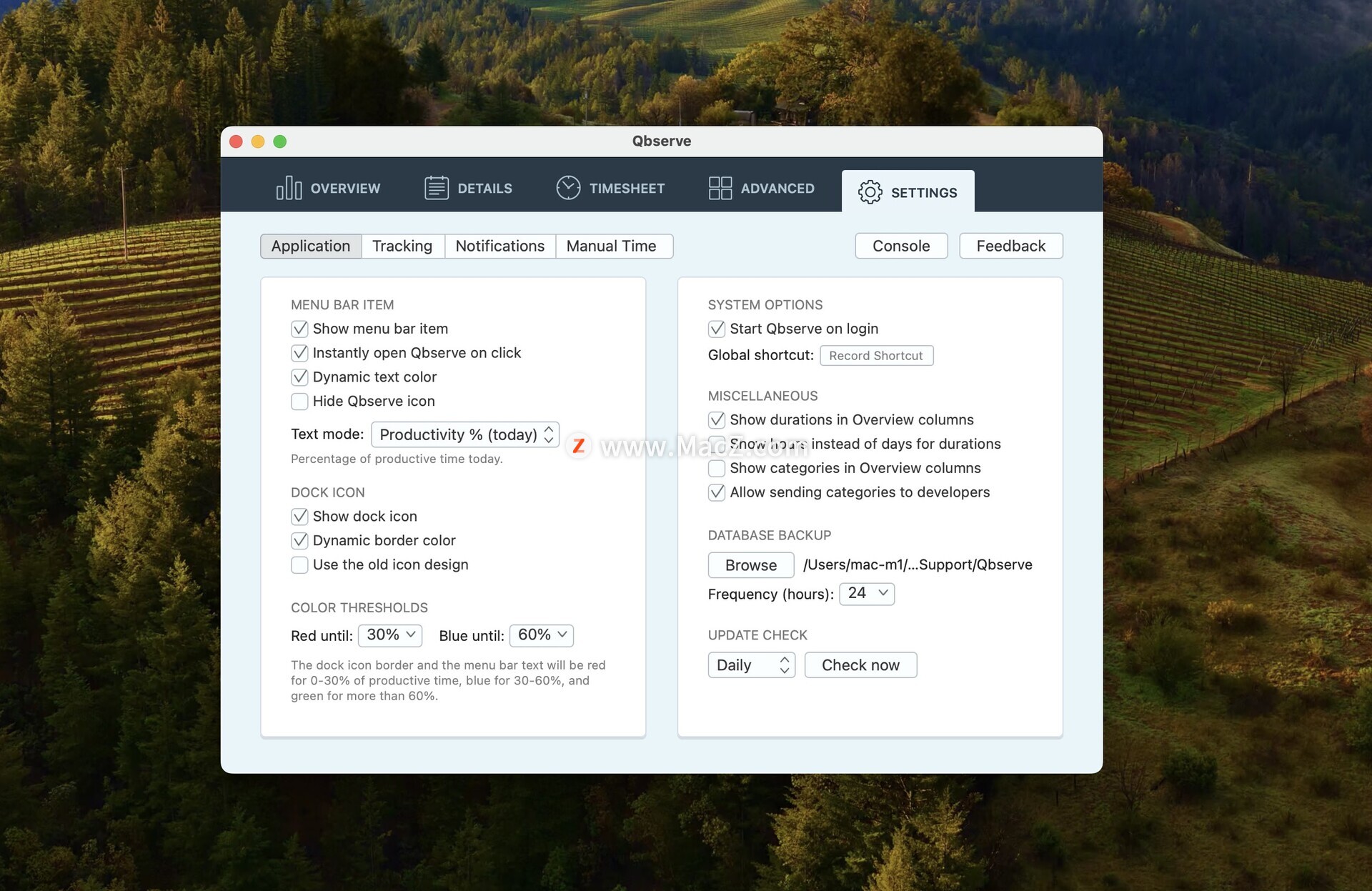Select the SETTINGS tab label
1372x891 pixels.
click(x=924, y=193)
